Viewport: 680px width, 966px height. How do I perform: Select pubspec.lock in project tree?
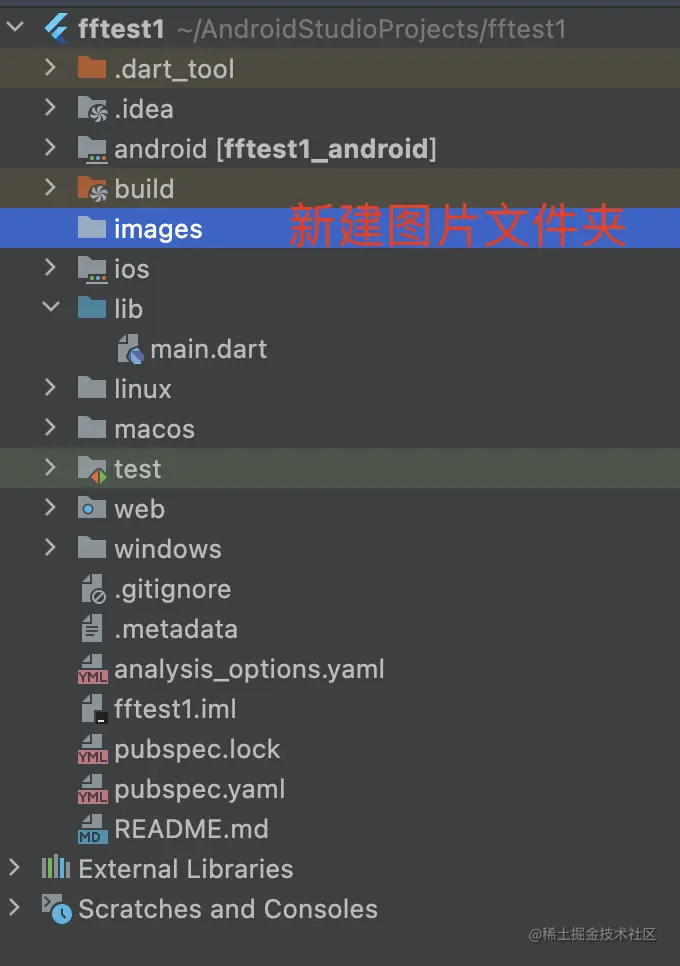197,749
